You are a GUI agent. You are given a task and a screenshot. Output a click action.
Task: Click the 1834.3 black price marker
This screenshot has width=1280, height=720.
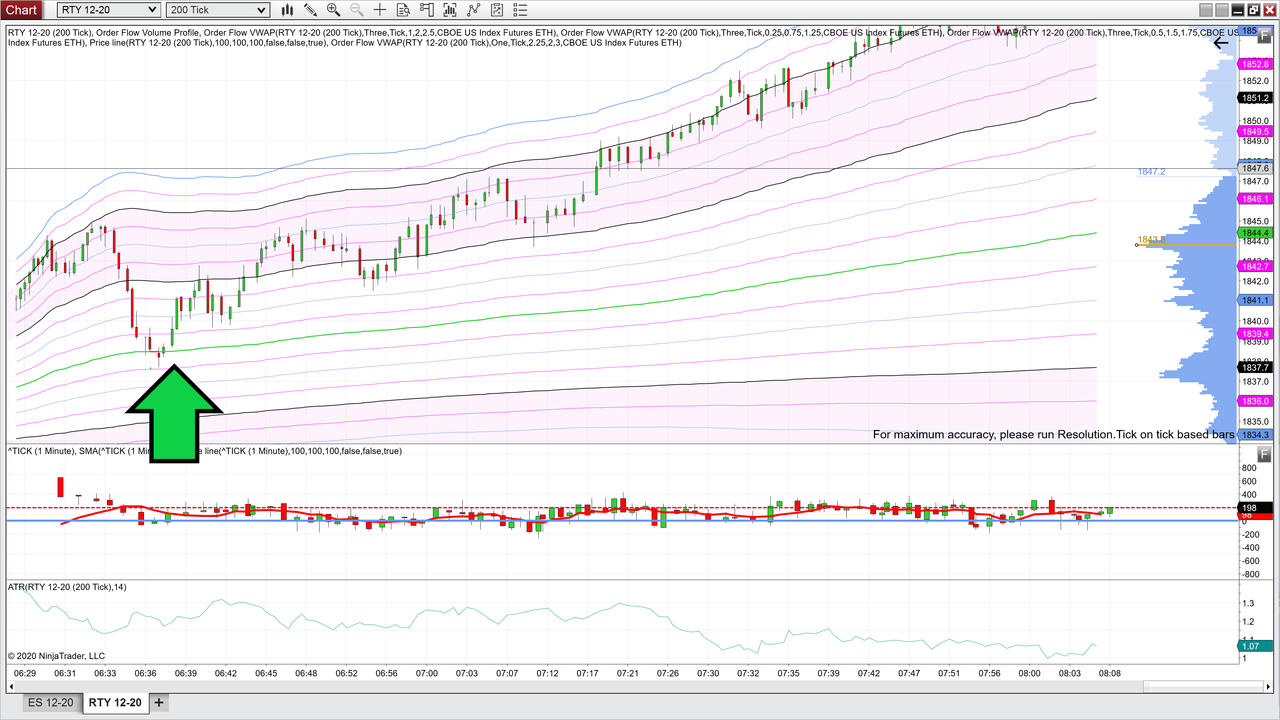click(x=1255, y=435)
